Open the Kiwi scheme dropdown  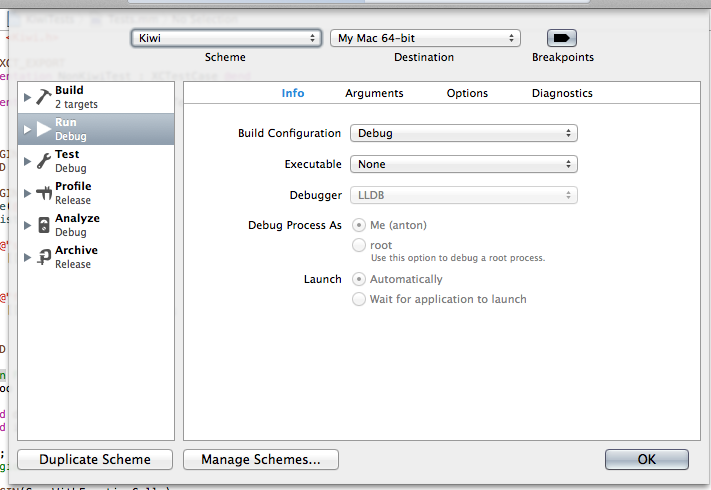pos(226,38)
